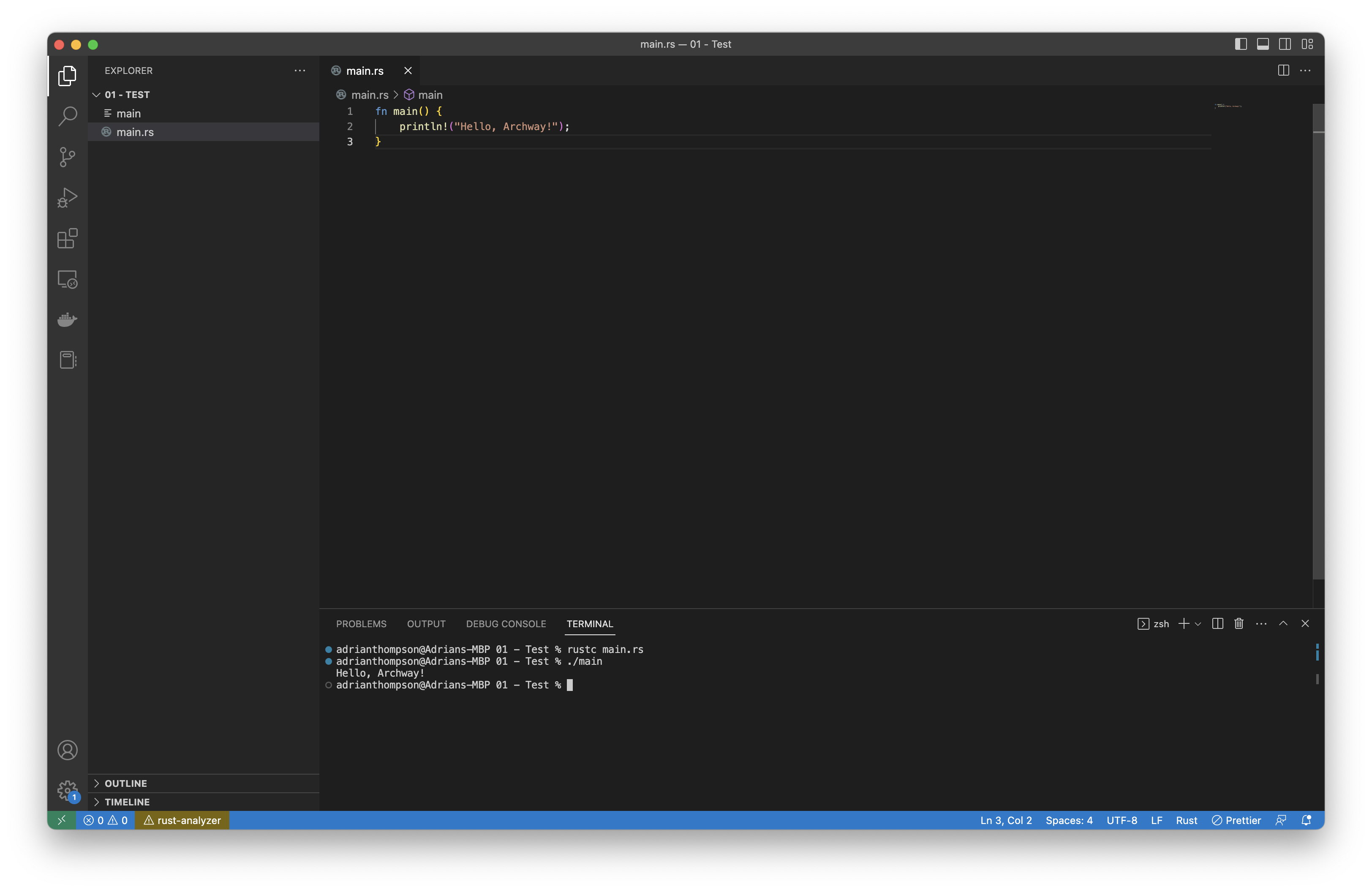Click the editor vertical scrollbar
Screen dimensions: 1372x892
click(1318, 346)
